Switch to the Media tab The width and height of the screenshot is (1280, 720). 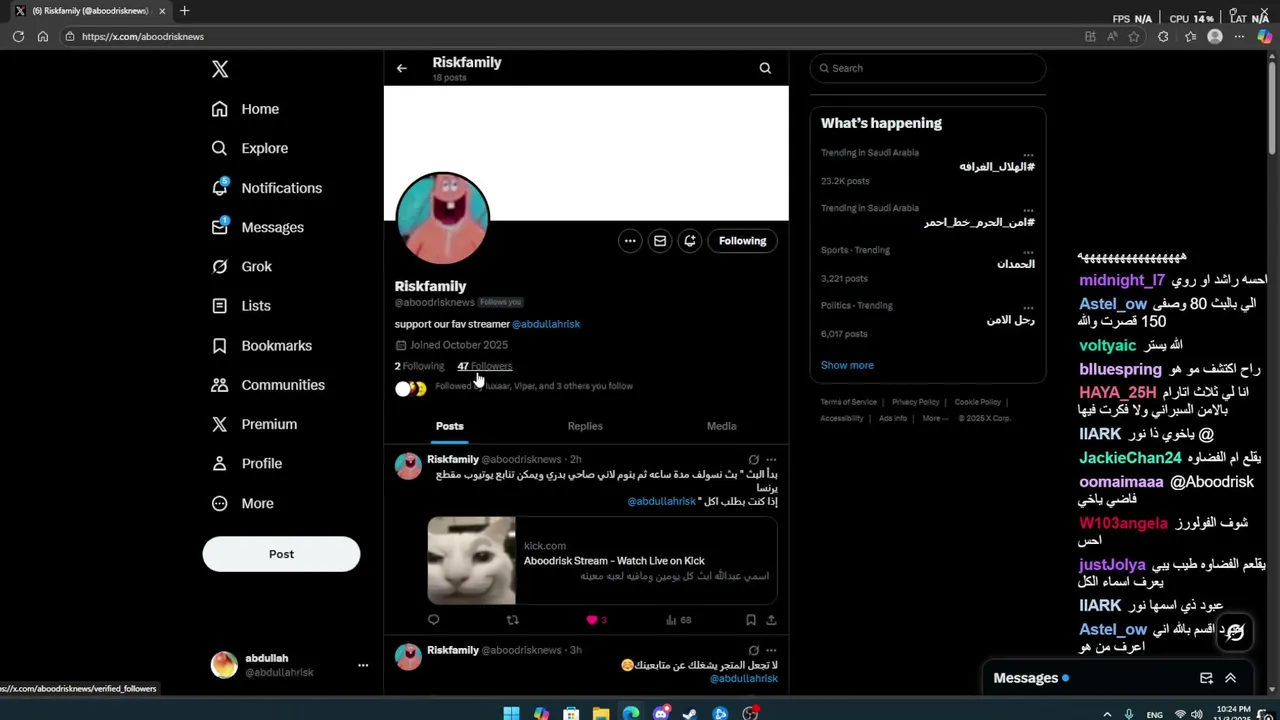click(x=721, y=426)
